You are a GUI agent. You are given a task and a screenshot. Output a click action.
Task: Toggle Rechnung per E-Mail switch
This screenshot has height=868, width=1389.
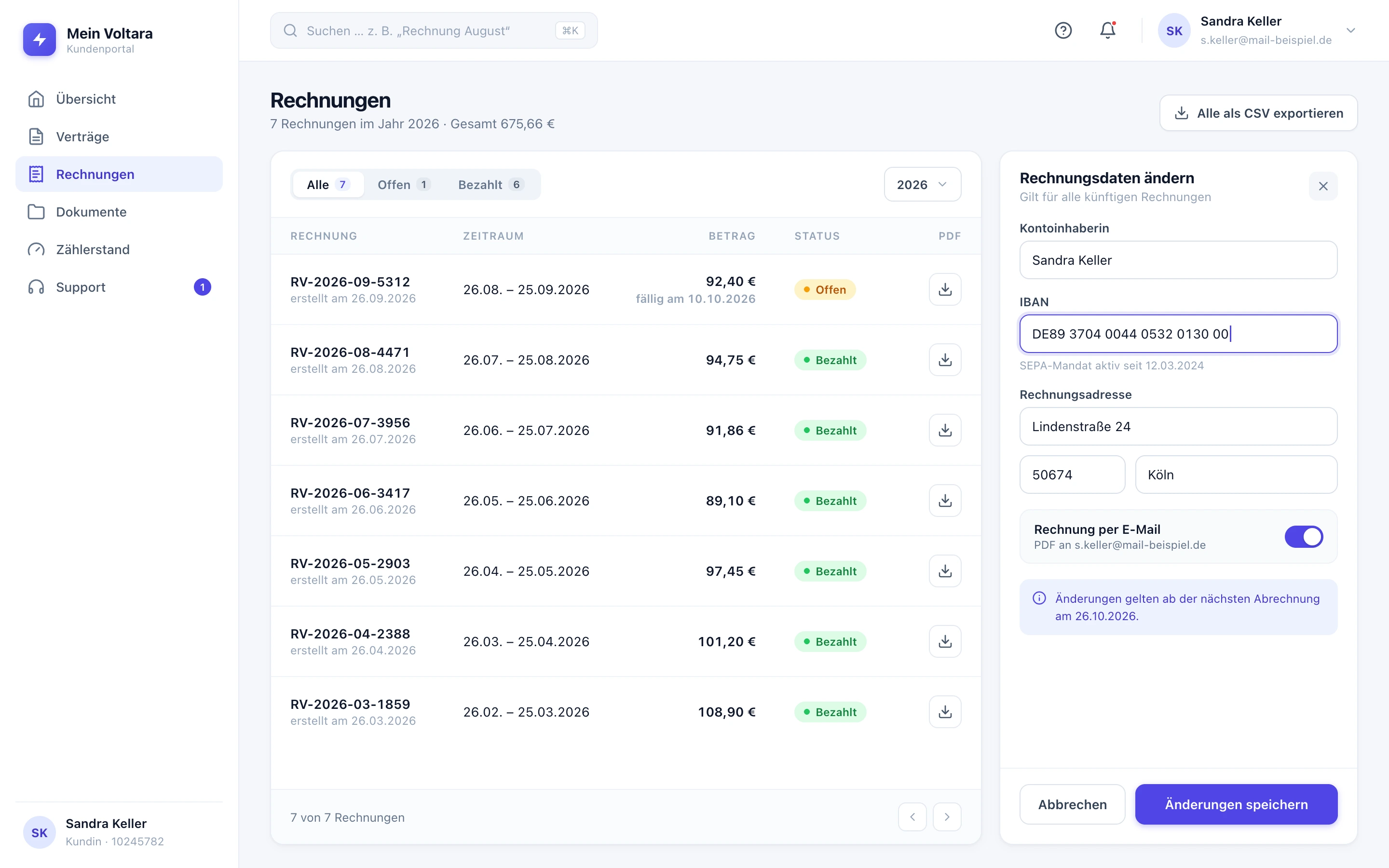point(1304,537)
